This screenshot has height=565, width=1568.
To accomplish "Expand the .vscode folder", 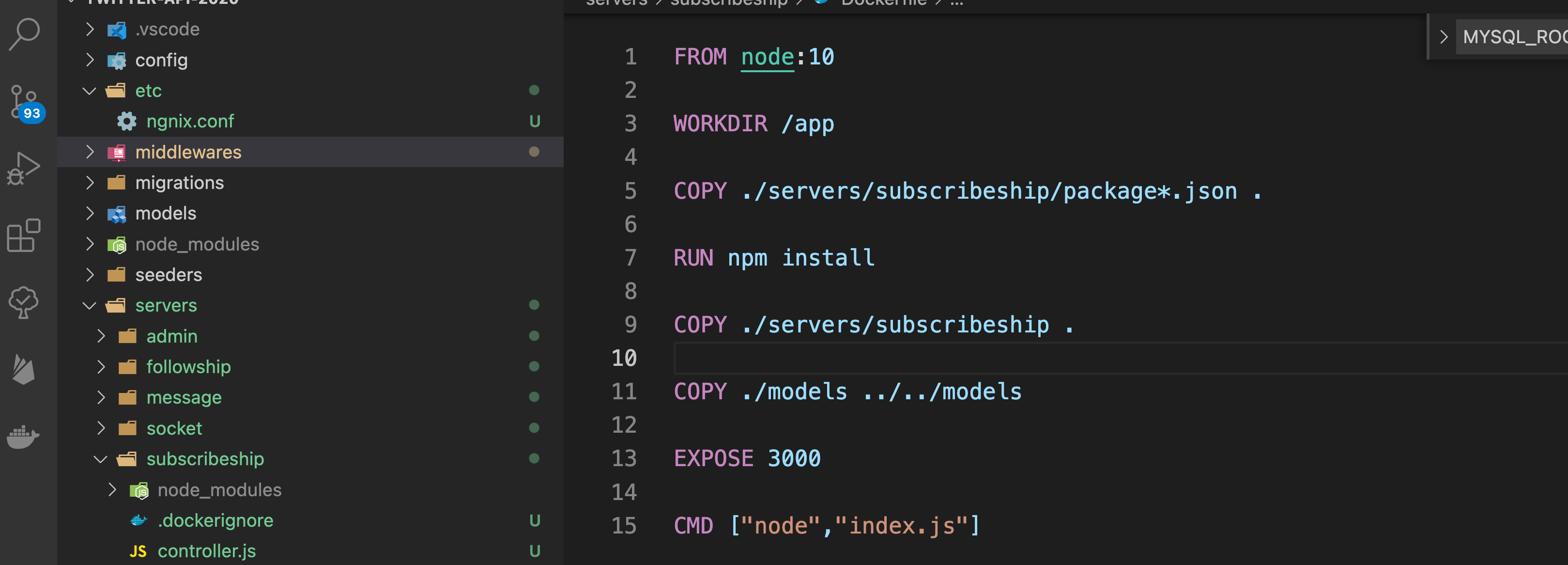I will 90,29.
